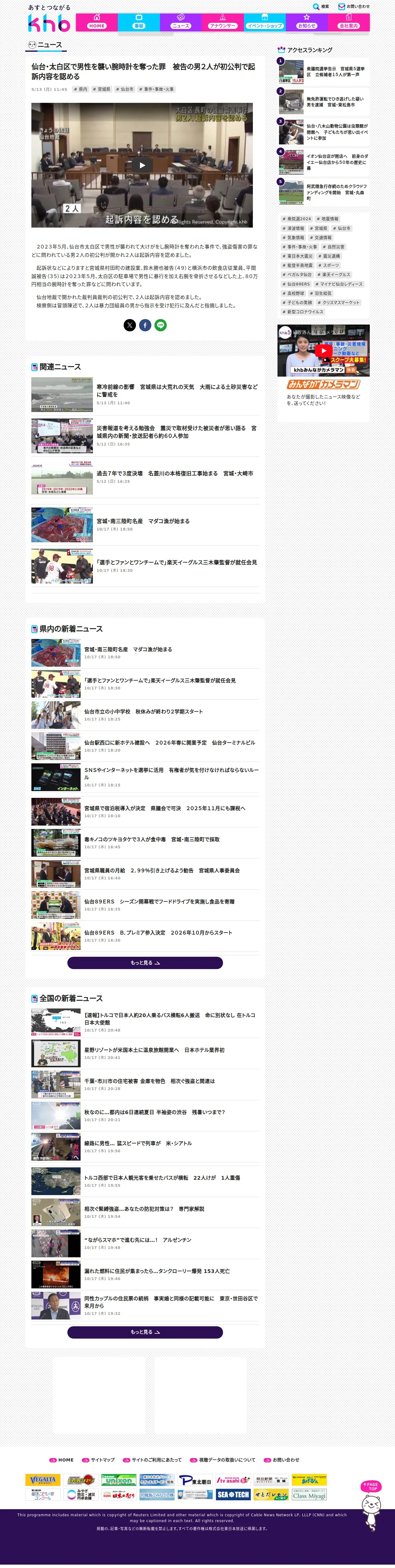This screenshot has width=395, height=1568.
Task: Open the みんながカメラマン orange banner
Action: [323, 385]
